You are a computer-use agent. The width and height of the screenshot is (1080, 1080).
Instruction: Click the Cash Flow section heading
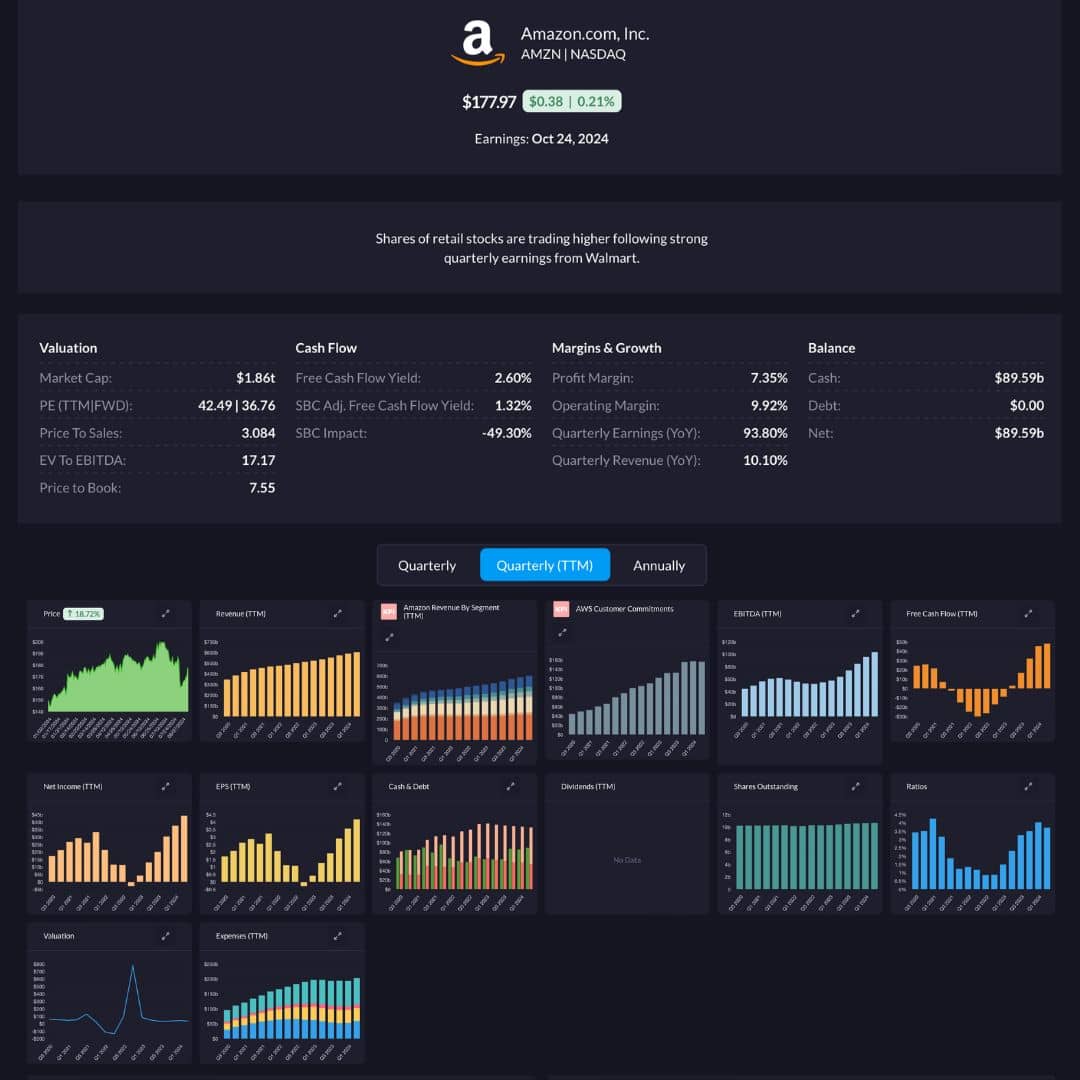(326, 348)
